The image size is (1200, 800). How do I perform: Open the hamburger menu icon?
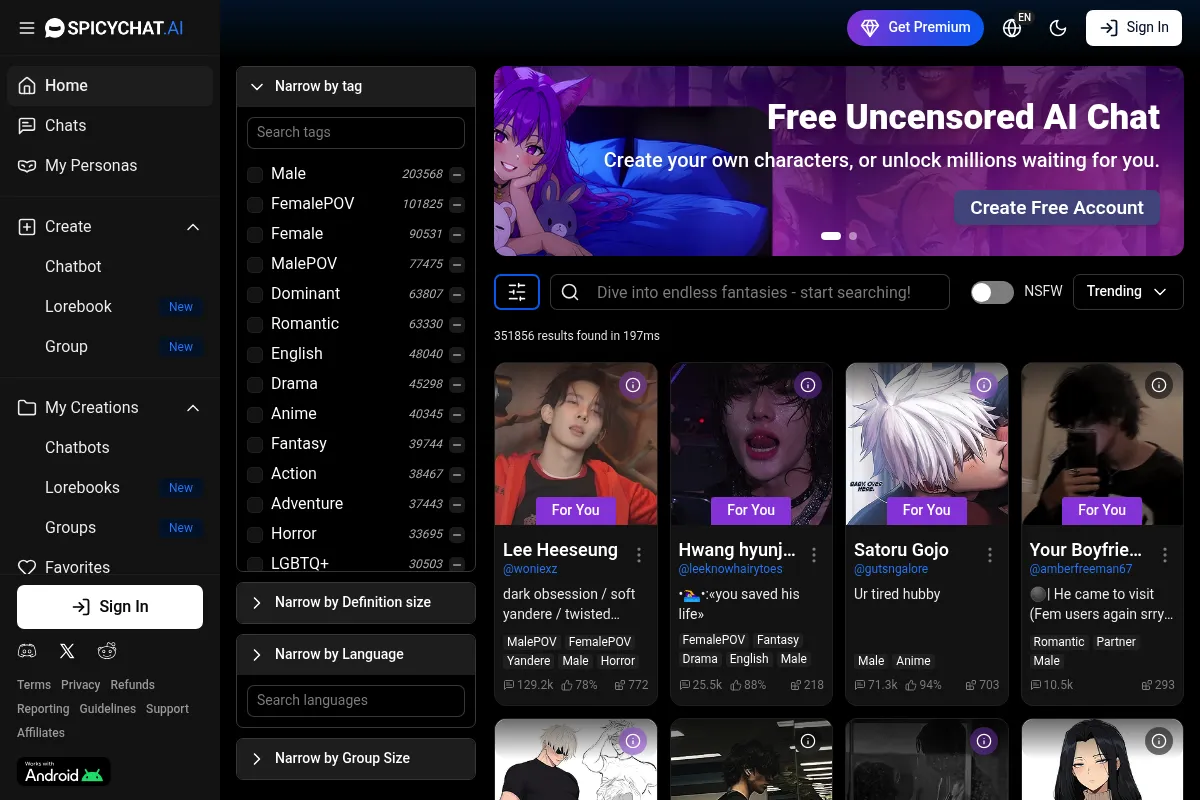[x=27, y=28]
